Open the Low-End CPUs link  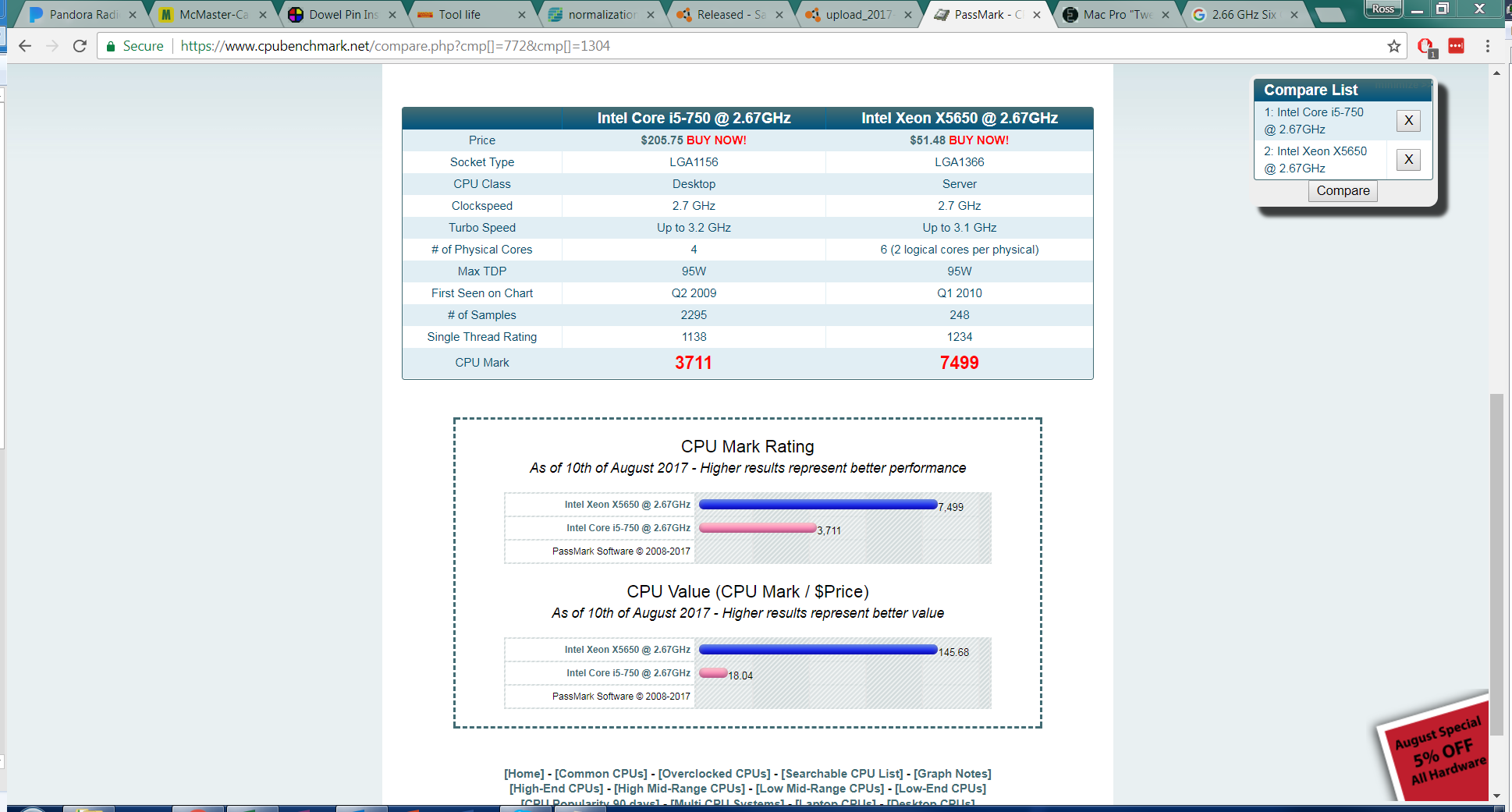point(940,789)
